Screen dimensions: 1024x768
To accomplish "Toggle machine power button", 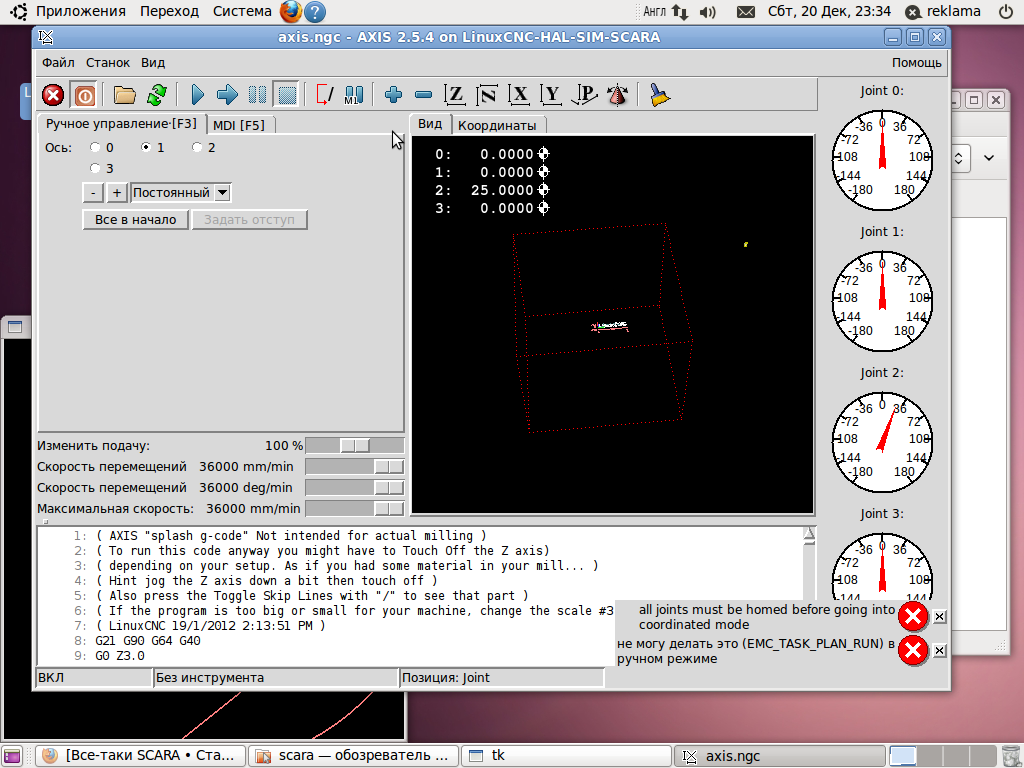I will coord(84,95).
